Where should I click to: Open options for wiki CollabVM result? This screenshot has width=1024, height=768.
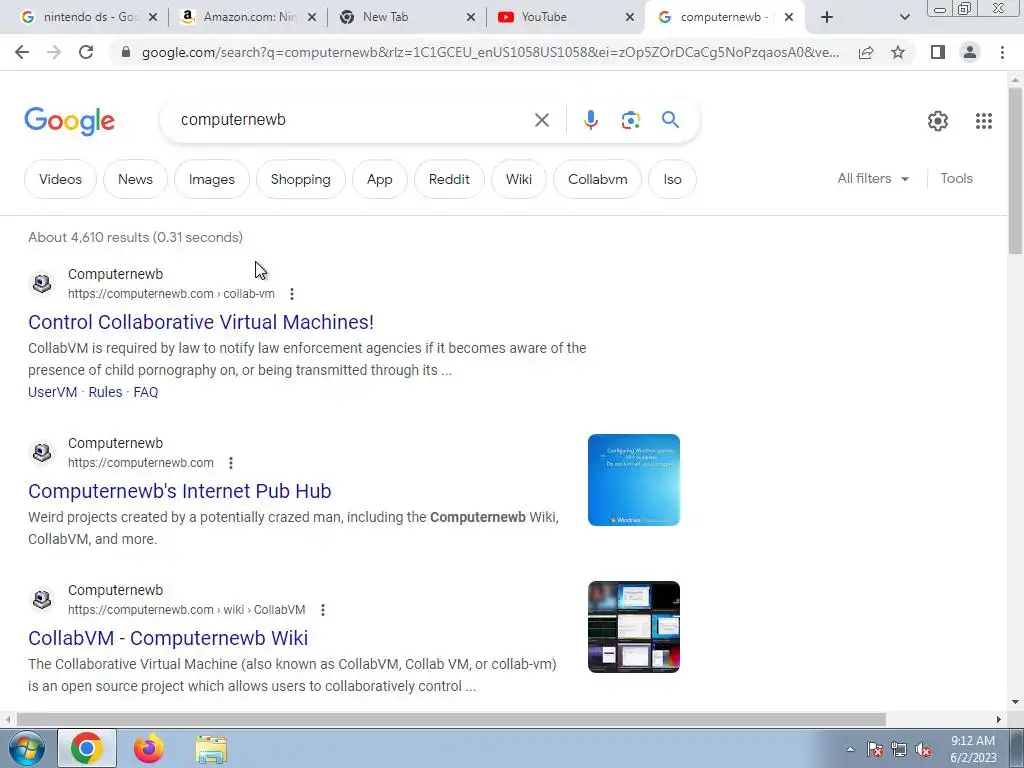323,610
